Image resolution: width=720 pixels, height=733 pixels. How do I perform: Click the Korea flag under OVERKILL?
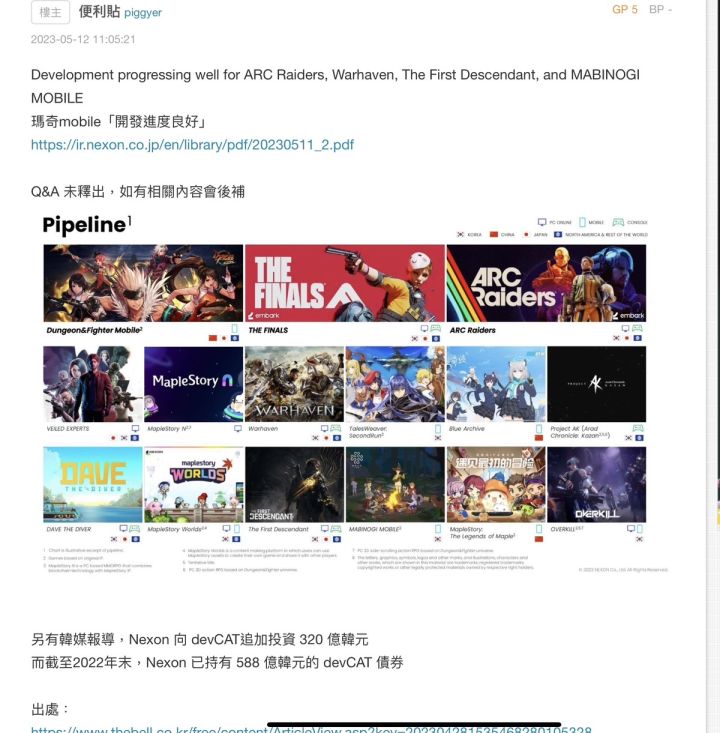(639, 539)
